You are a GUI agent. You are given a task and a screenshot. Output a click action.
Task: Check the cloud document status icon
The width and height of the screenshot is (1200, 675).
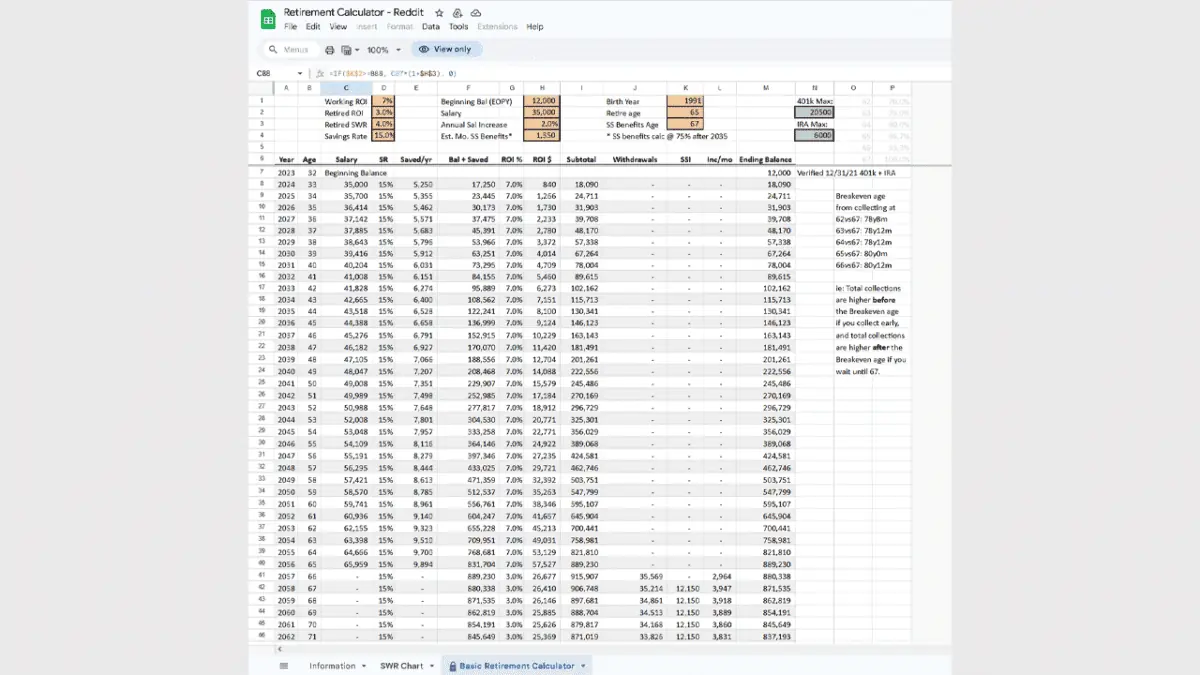tap(475, 13)
